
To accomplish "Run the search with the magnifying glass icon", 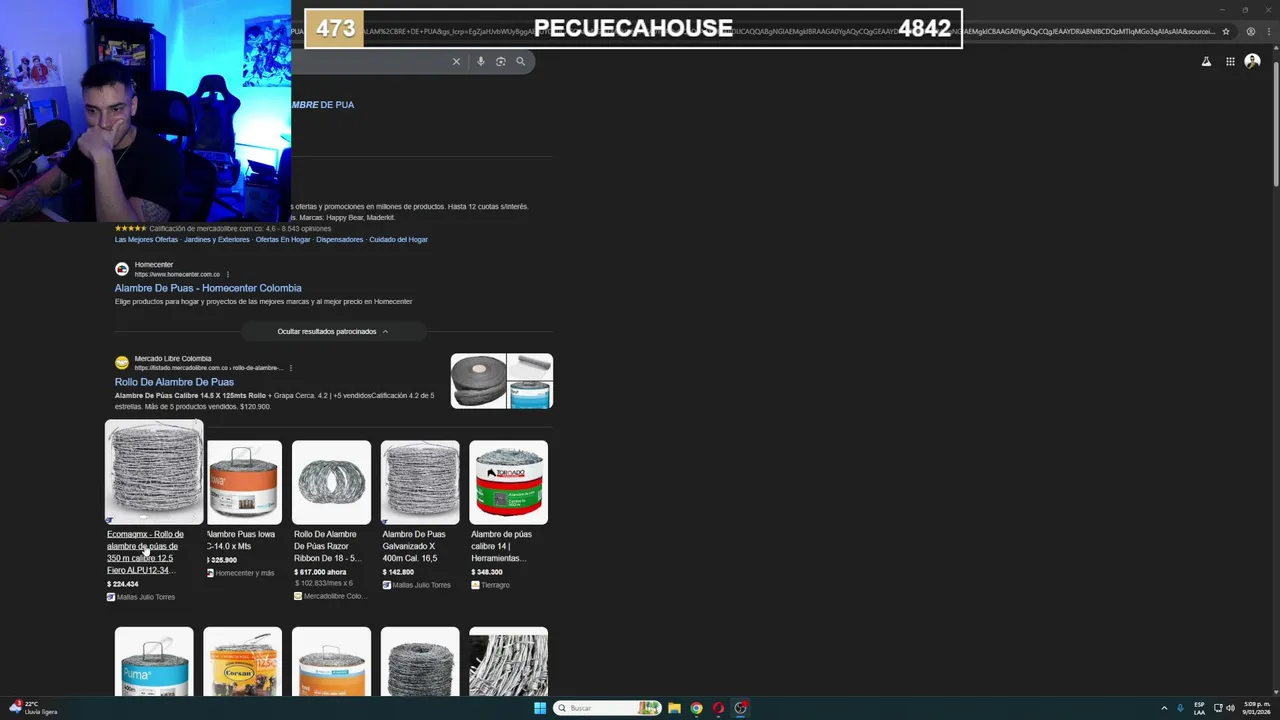I will coord(520,61).
